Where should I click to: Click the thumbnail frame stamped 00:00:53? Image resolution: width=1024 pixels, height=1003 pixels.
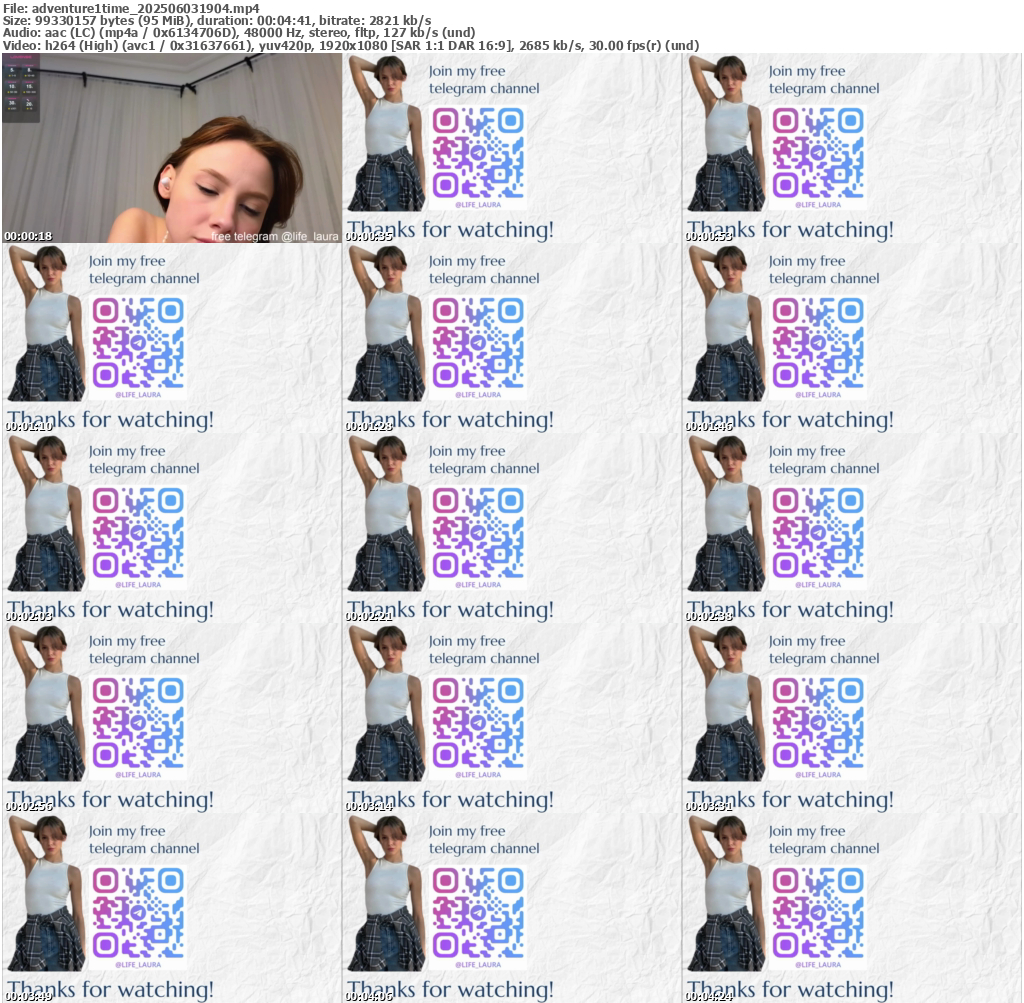852,148
